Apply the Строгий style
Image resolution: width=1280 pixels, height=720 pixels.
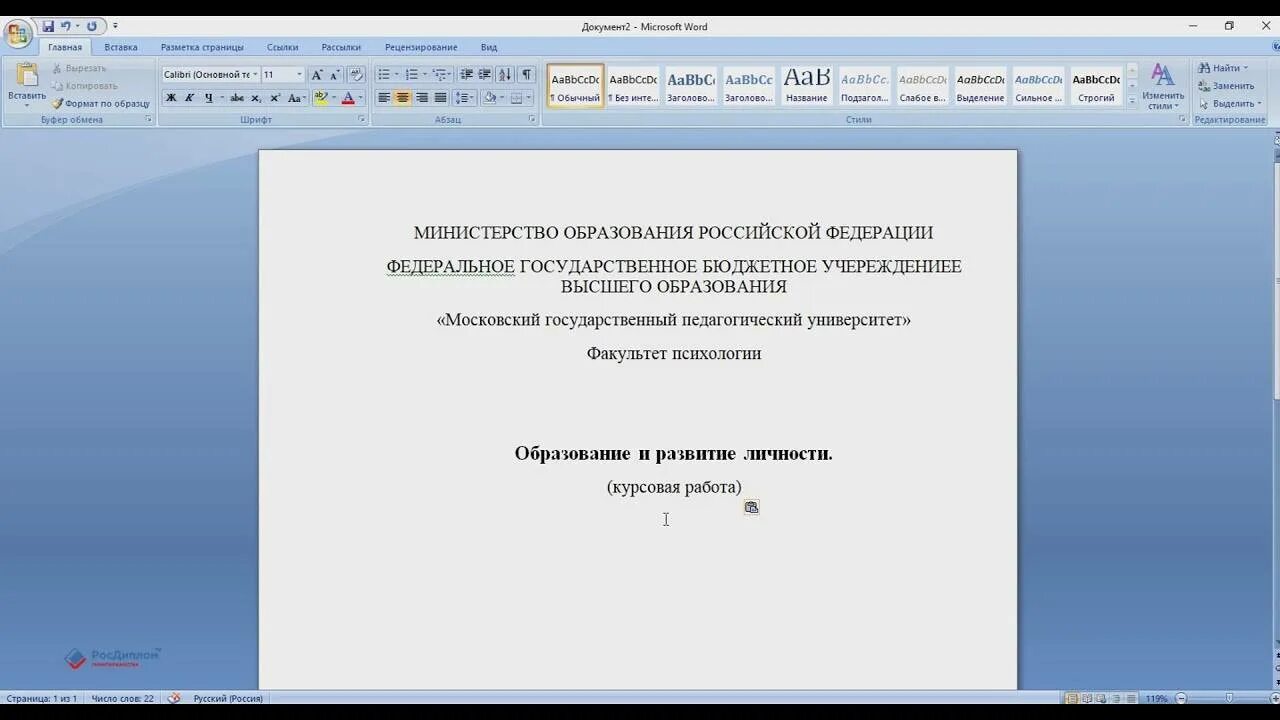1096,87
